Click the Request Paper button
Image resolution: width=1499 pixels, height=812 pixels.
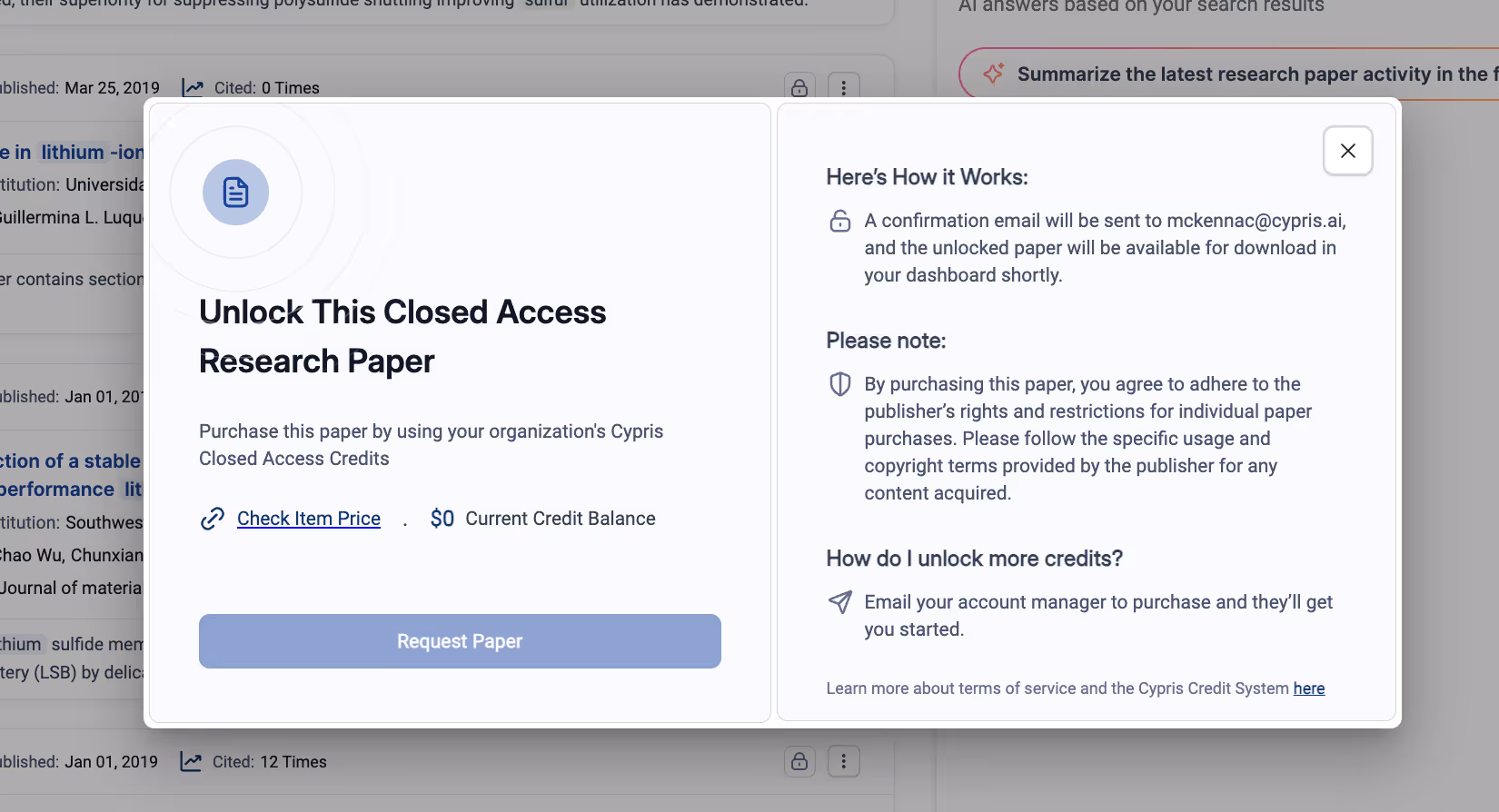(x=460, y=641)
